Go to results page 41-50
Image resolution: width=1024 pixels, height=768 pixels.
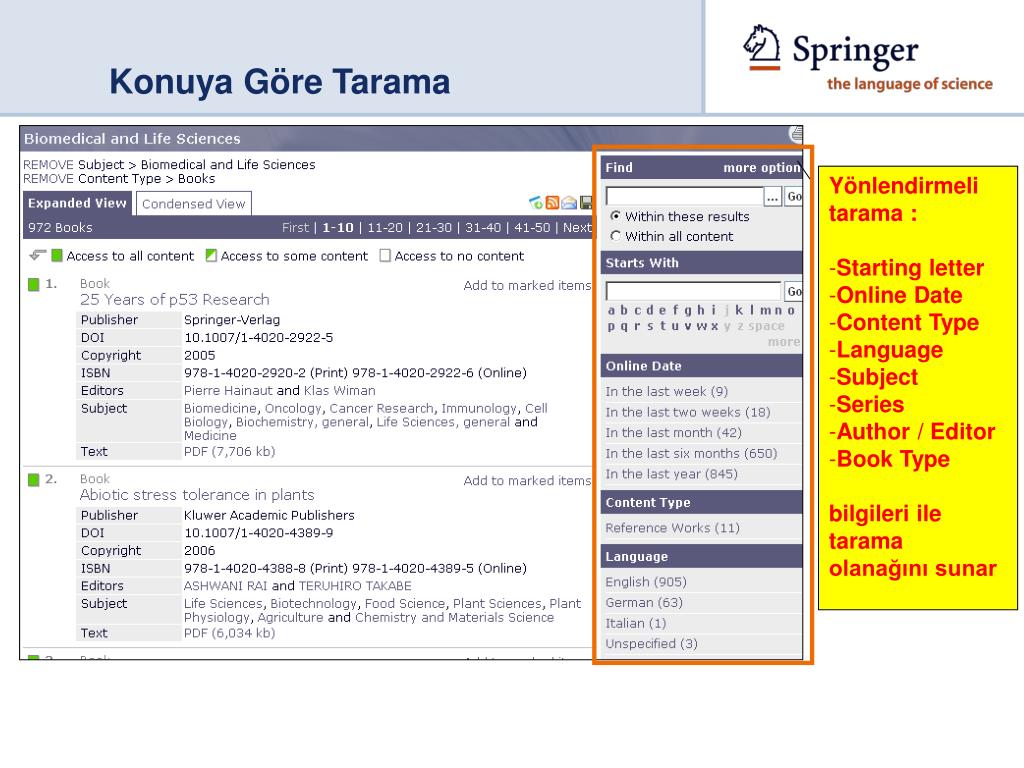(532, 227)
